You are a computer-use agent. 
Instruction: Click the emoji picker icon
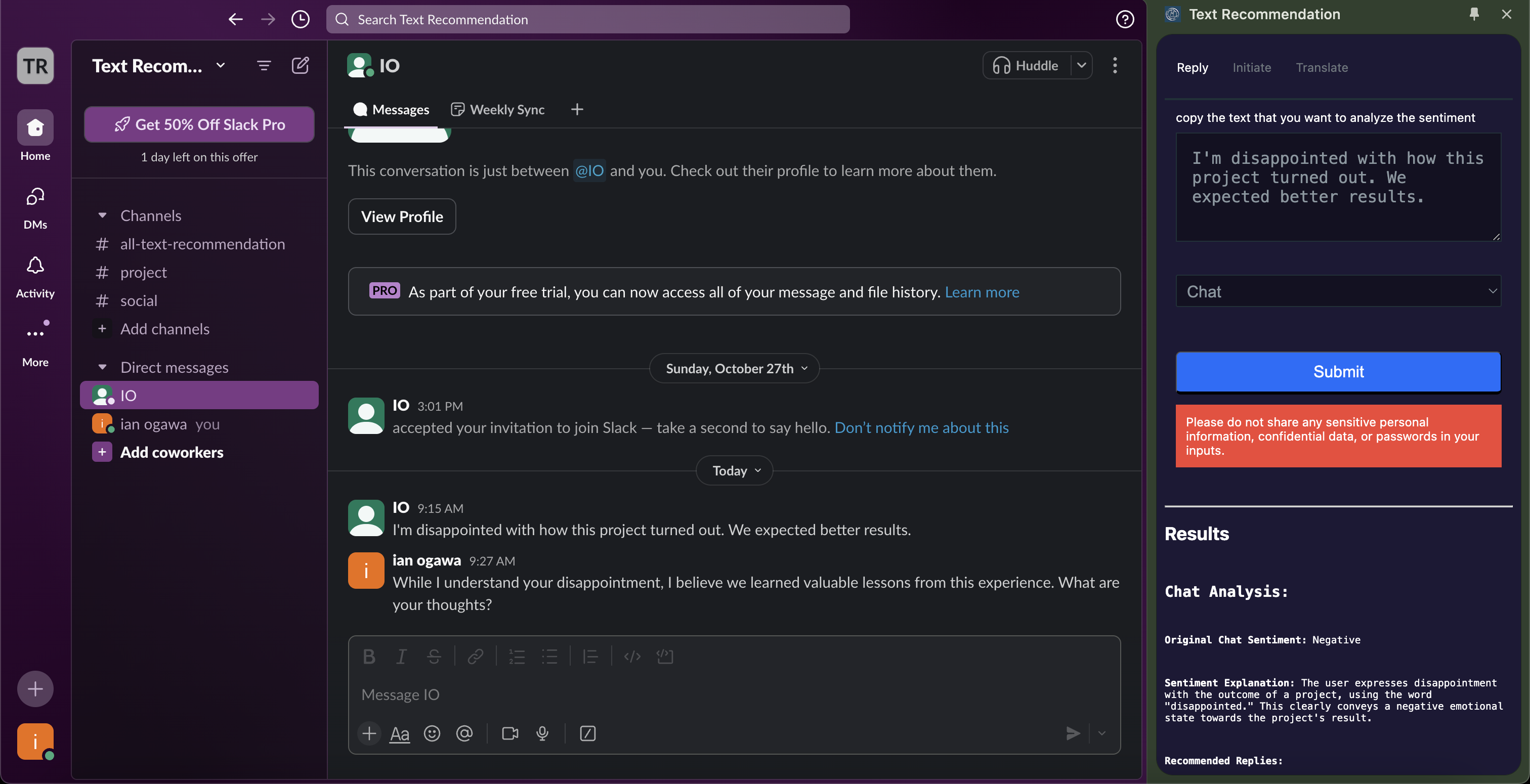click(x=432, y=733)
